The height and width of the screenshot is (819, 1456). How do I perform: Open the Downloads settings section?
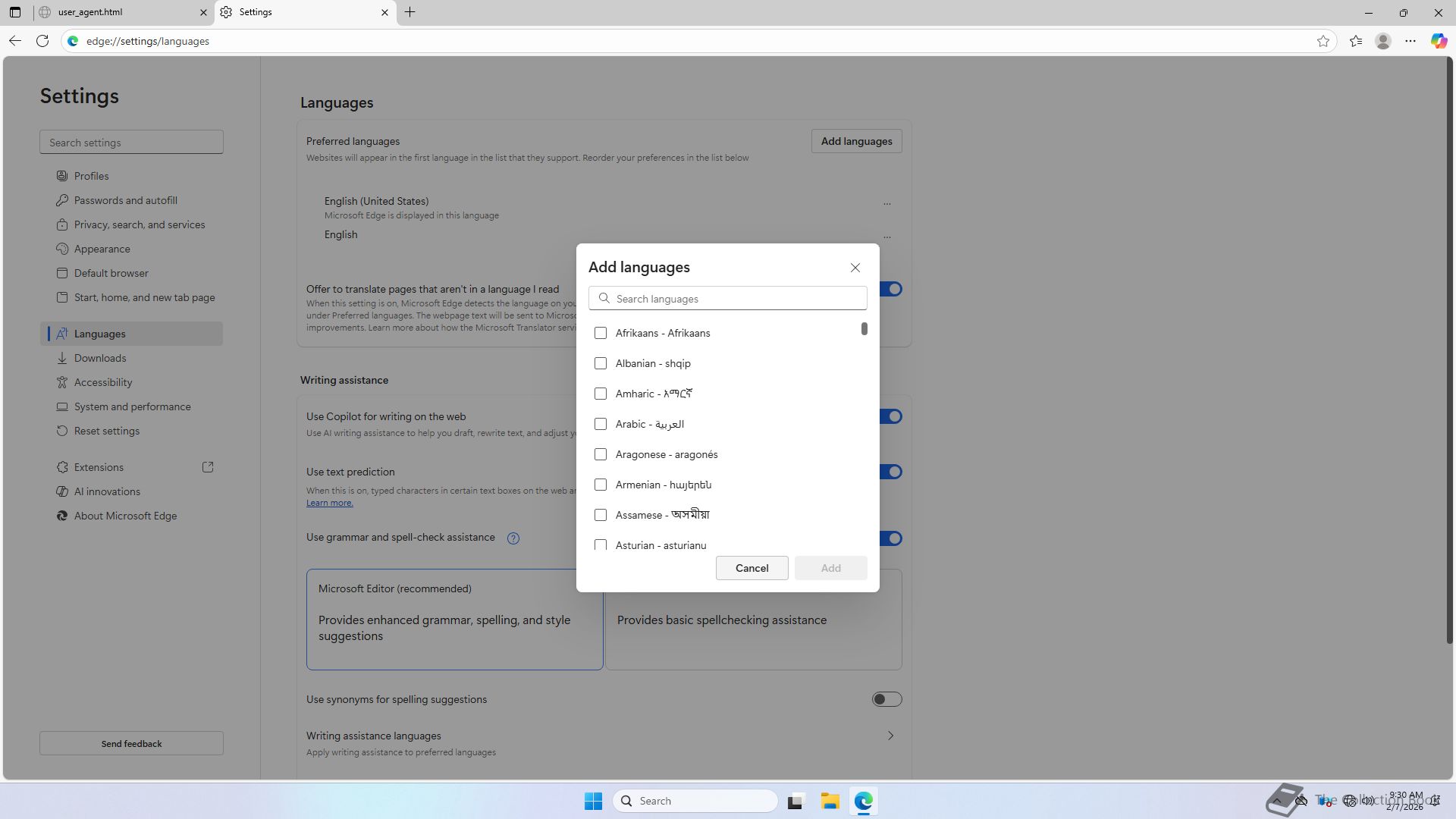(100, 358)
